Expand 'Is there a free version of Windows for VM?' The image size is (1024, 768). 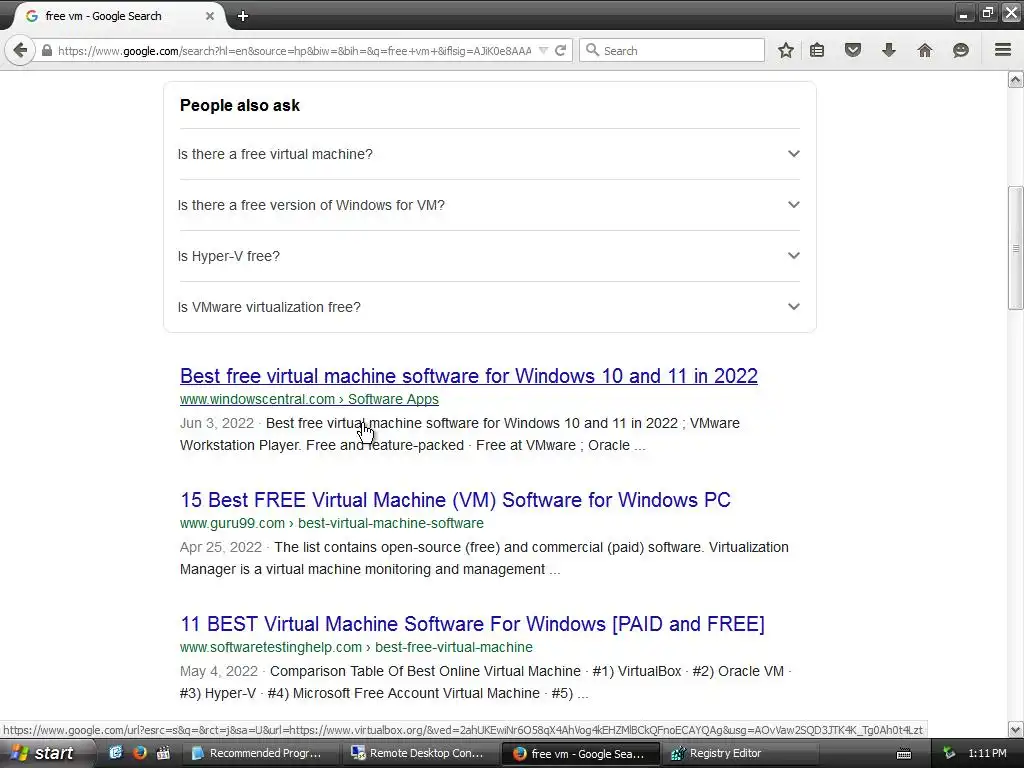pos(489,205)
